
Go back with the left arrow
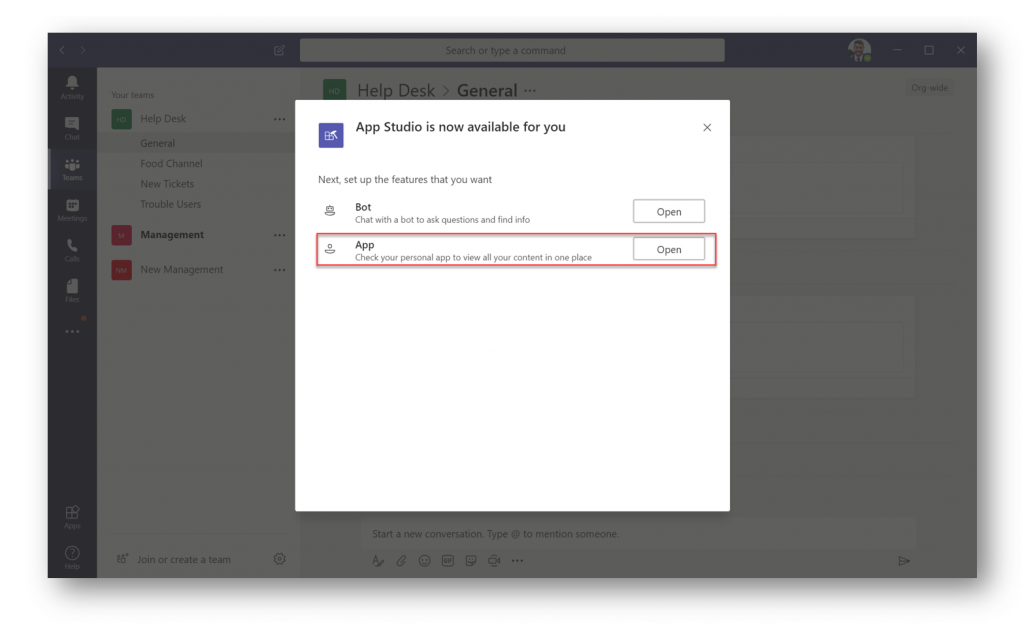[62, 50]
